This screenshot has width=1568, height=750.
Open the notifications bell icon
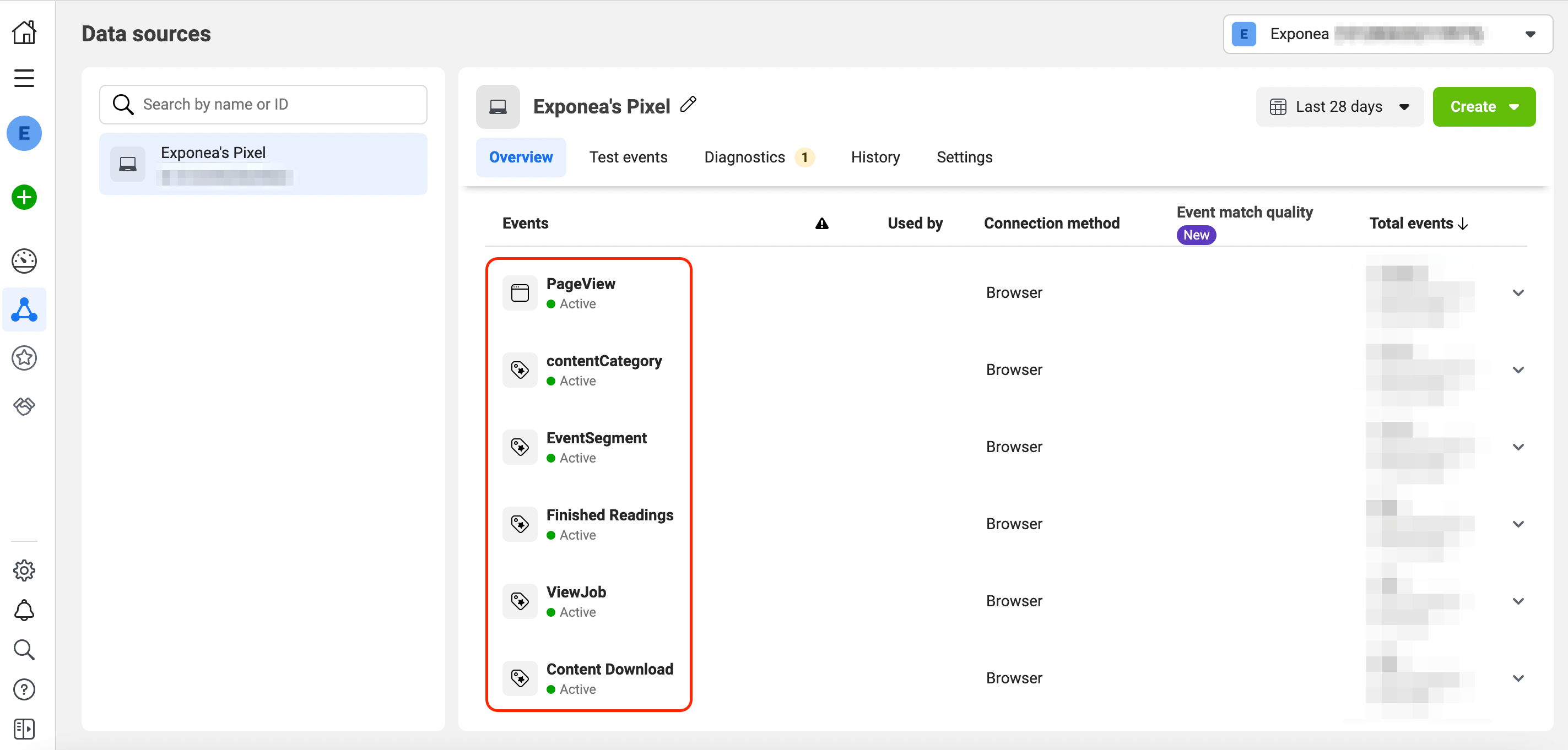[24, 610]
